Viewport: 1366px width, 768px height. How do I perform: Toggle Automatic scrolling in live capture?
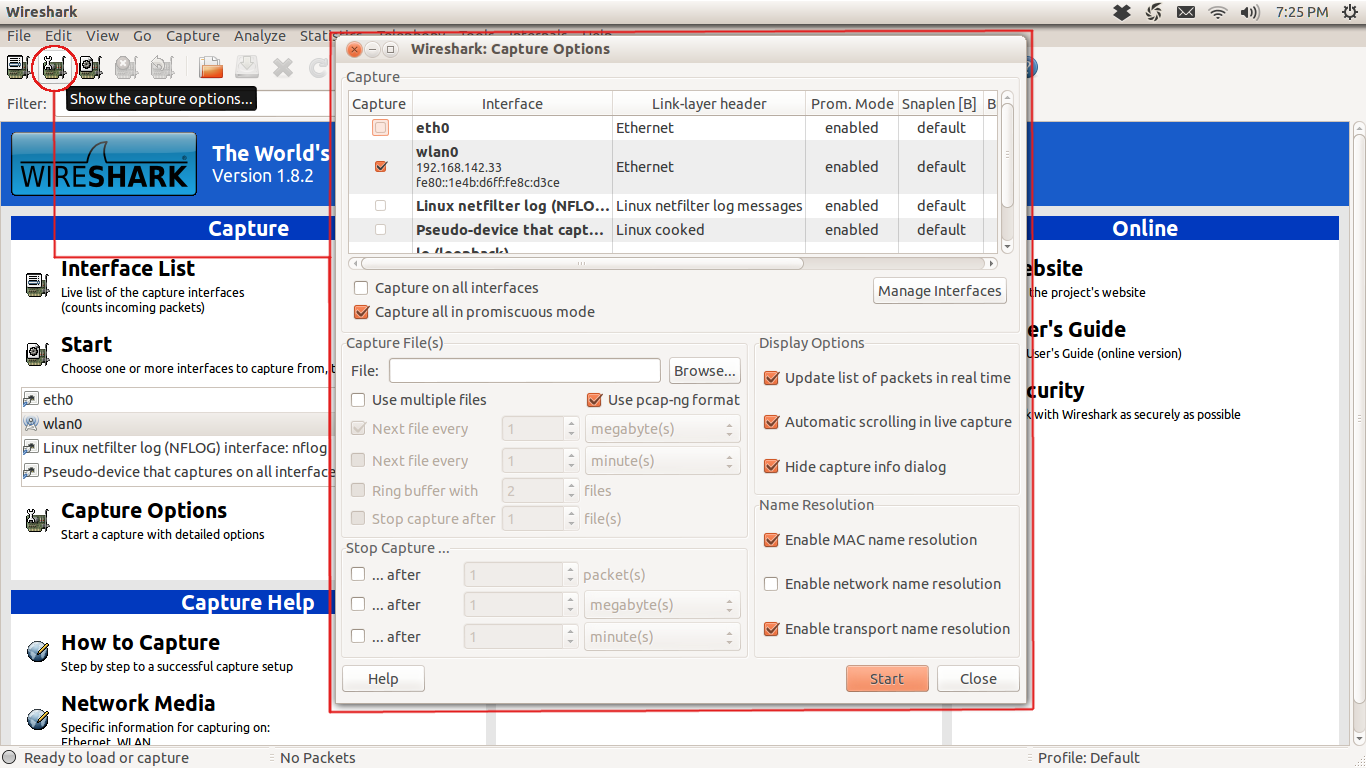click(x=771, y=422)
